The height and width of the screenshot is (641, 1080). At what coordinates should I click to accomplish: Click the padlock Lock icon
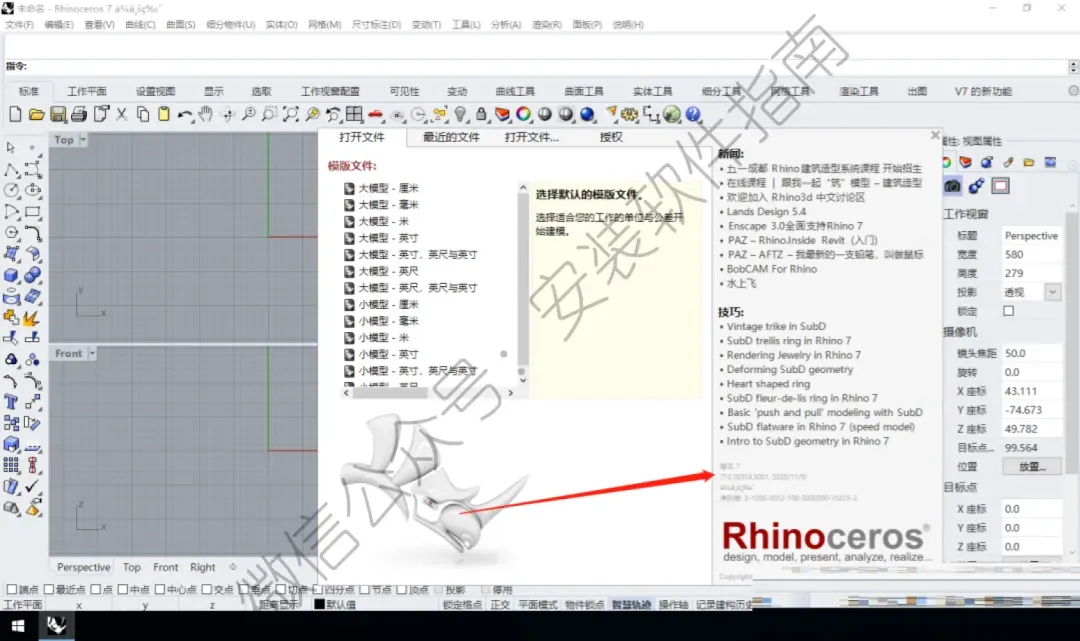click(x=481, y=114)
